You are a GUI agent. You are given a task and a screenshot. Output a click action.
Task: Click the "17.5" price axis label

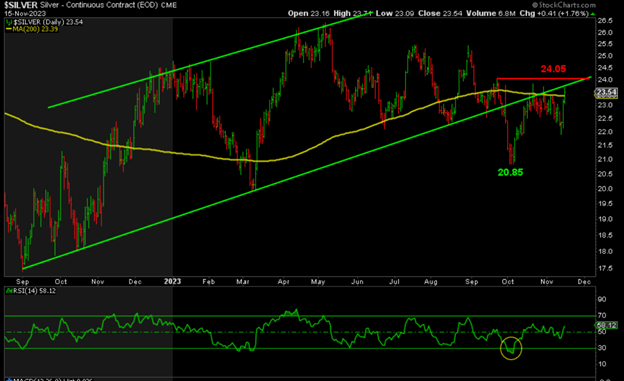(605, 268)
